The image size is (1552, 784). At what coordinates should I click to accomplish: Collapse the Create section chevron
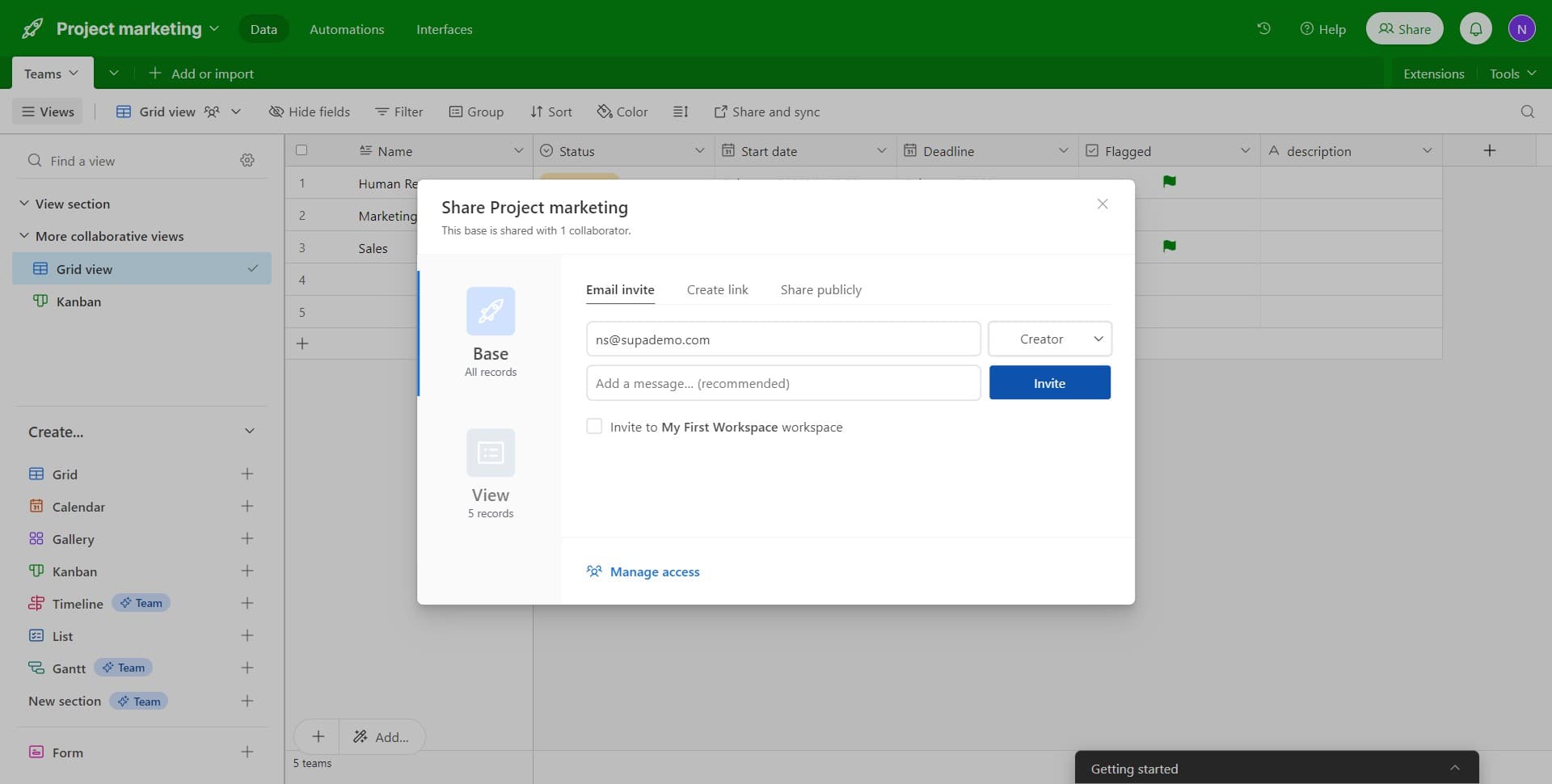pyautogui.click(x=249, y=432)
